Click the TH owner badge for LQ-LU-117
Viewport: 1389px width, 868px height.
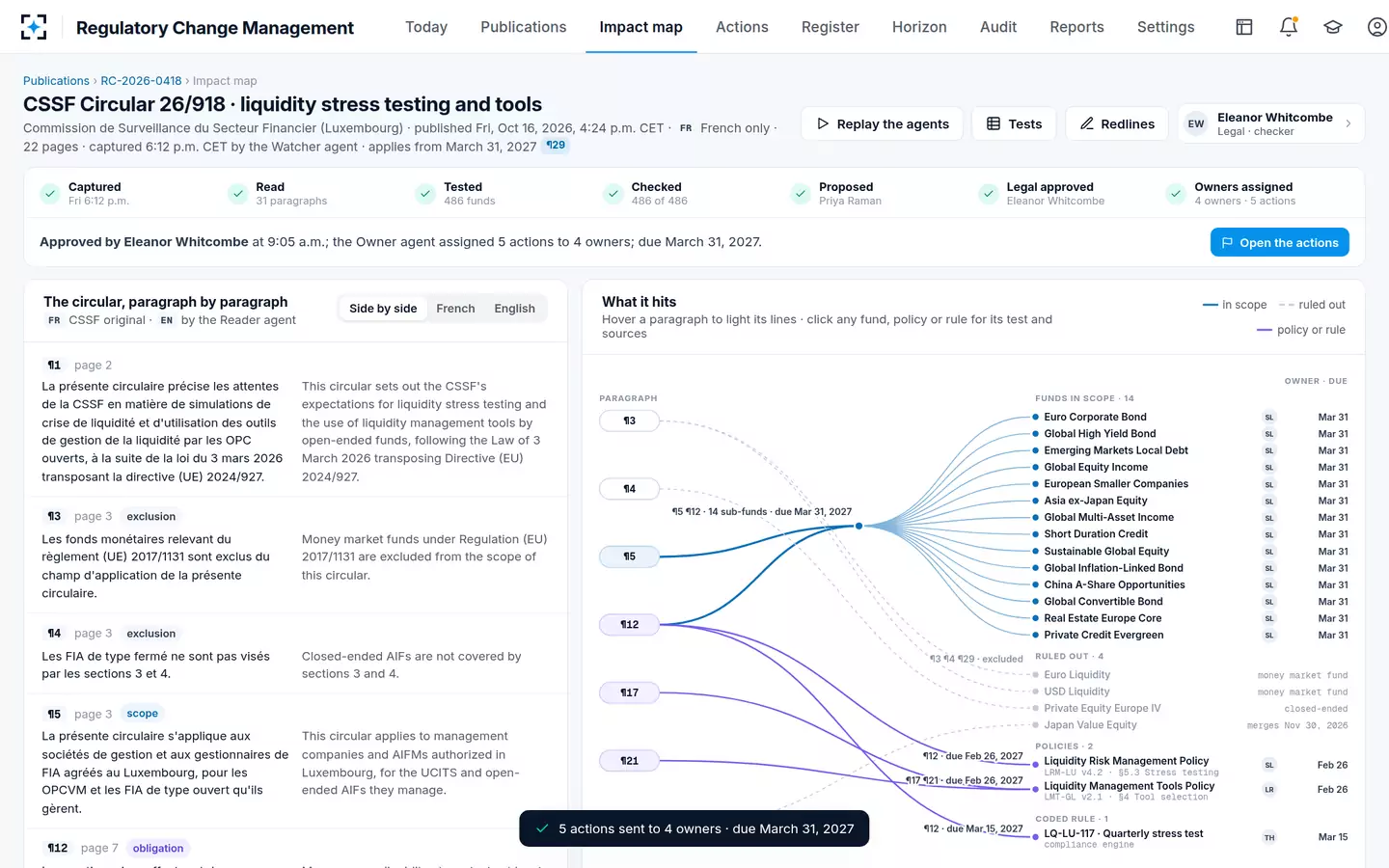[1269, 837]
